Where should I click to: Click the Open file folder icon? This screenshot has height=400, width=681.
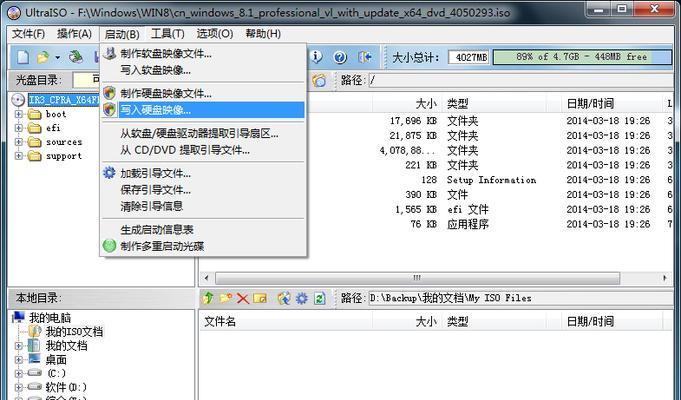point(43,57)
